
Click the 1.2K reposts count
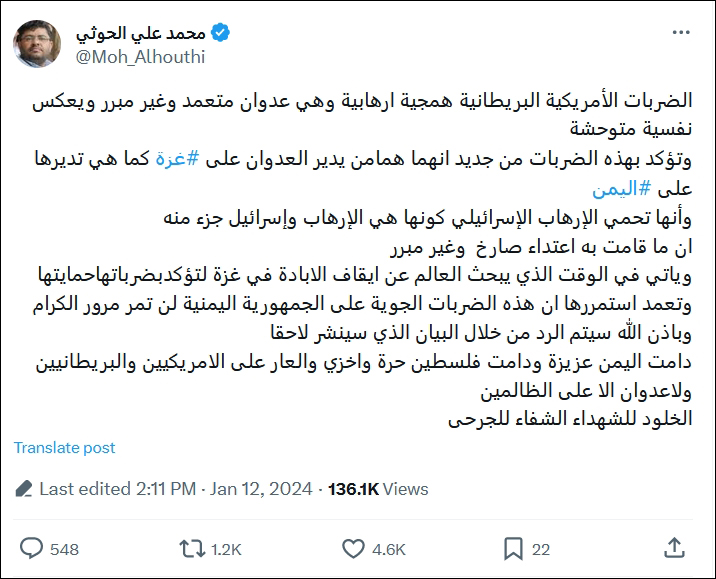tap(227, 549)
